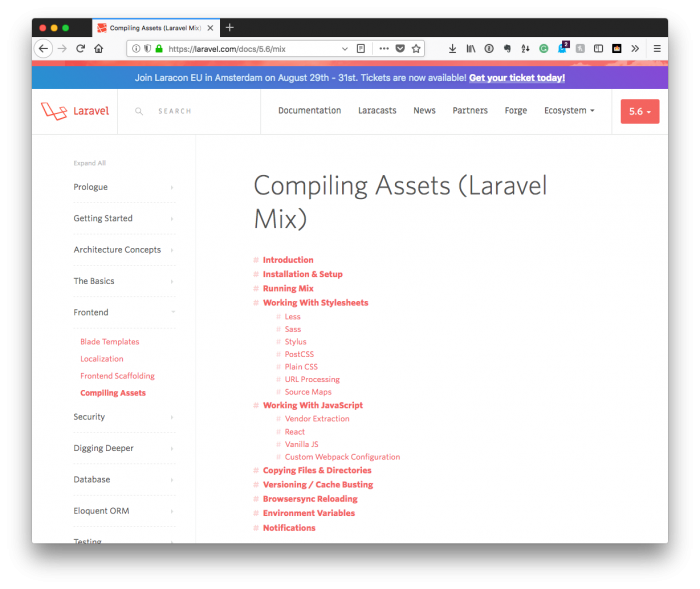Jump to Browsersync Reloading section
The height and width of the screenshot is (589, 700).
pos(310,499)
